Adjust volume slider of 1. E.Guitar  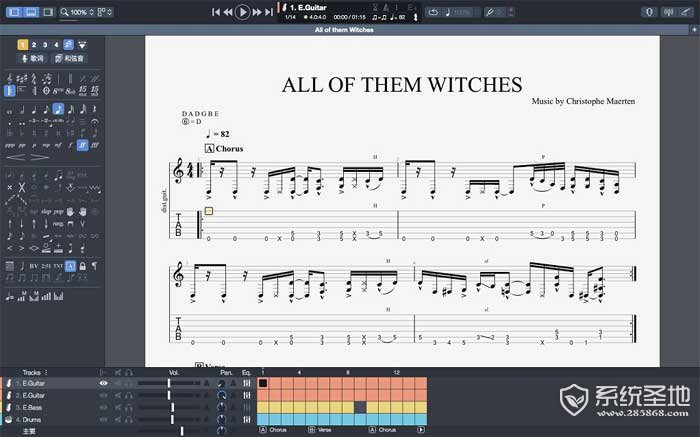click(169, 383)
